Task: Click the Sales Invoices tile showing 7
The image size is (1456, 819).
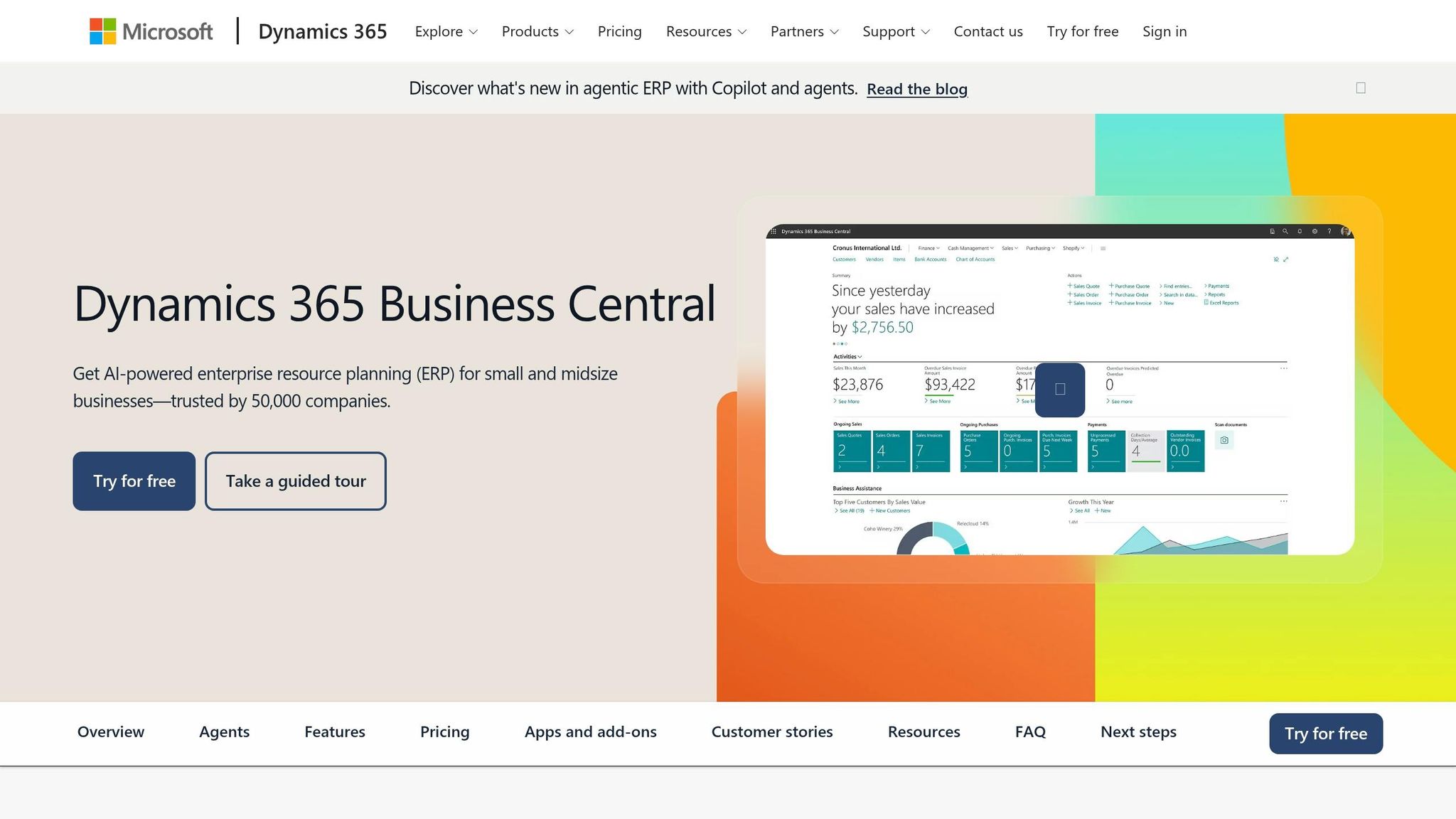Action: point(931,451)
